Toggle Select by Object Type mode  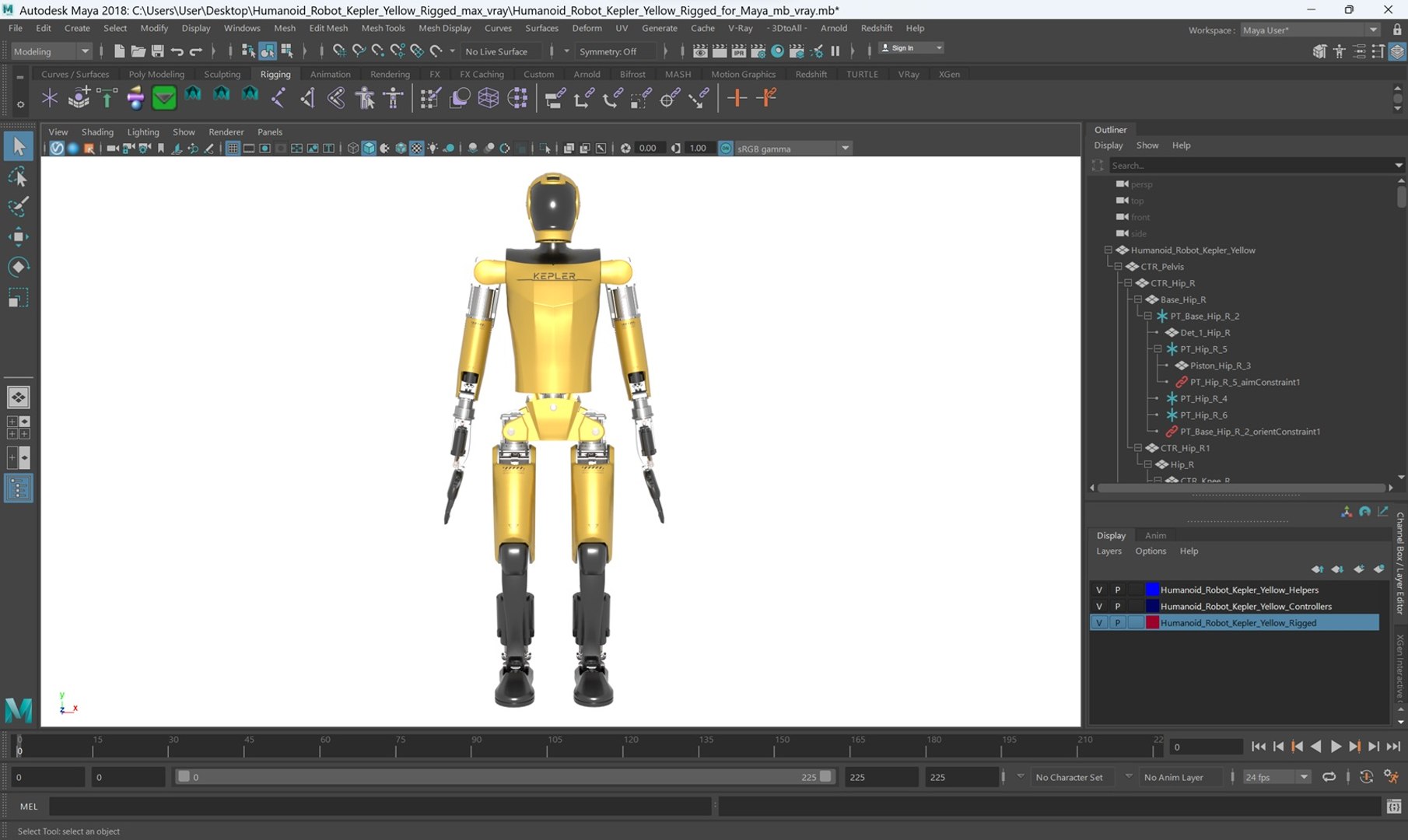tap(268, 51)
